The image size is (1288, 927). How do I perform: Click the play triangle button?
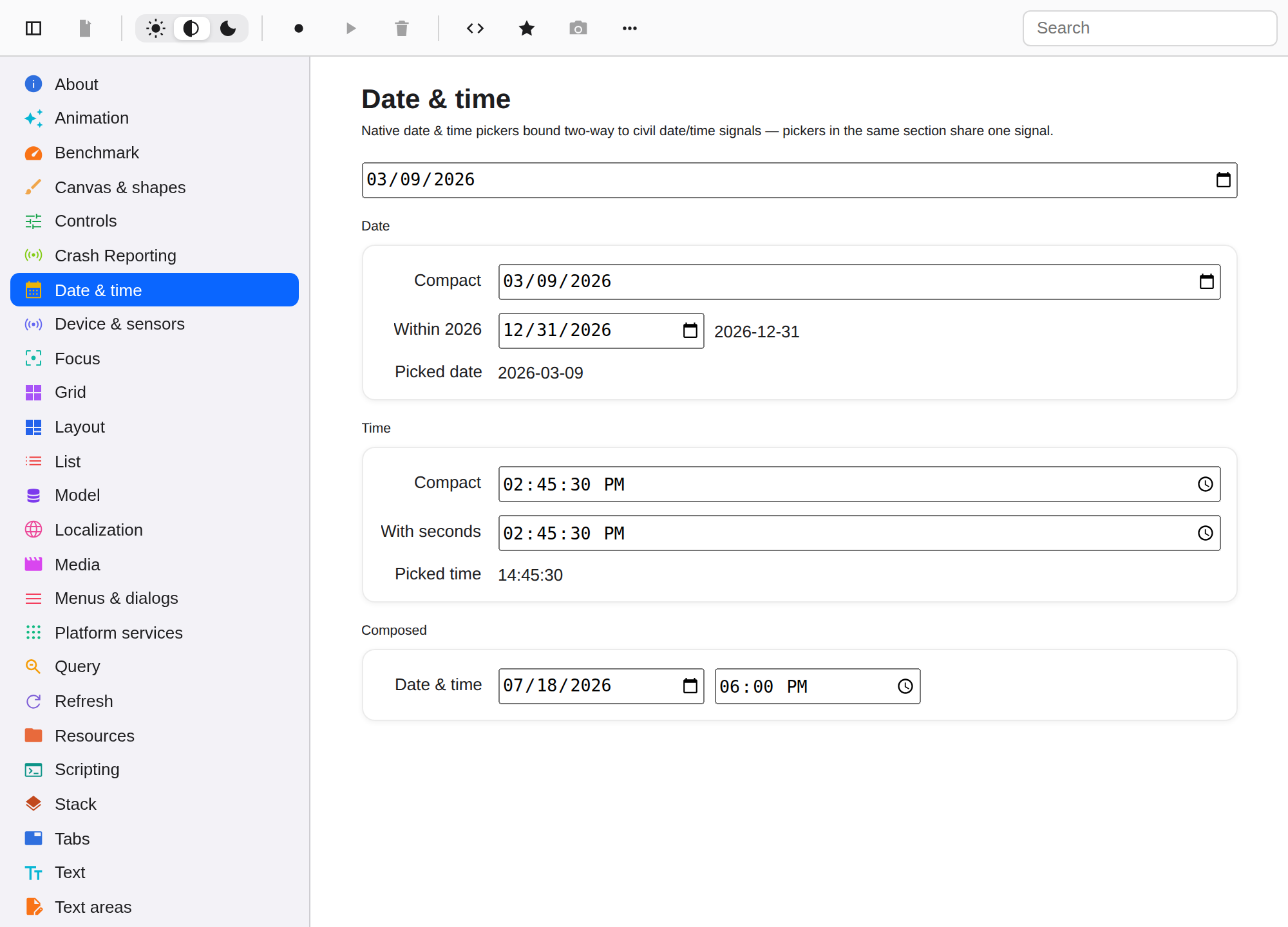350,28
